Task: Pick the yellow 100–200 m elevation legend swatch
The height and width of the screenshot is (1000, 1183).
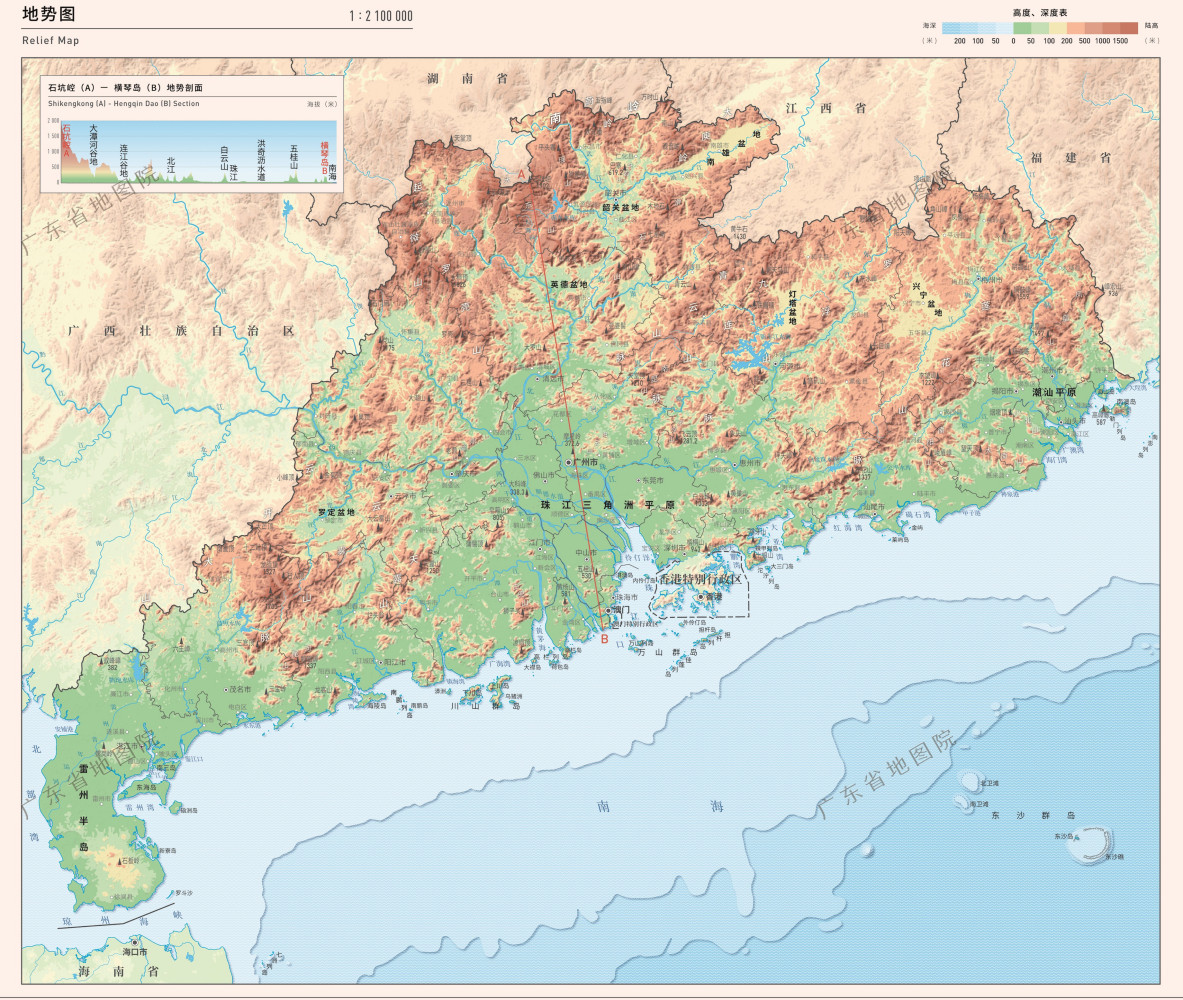Action: coord(1058,28)
